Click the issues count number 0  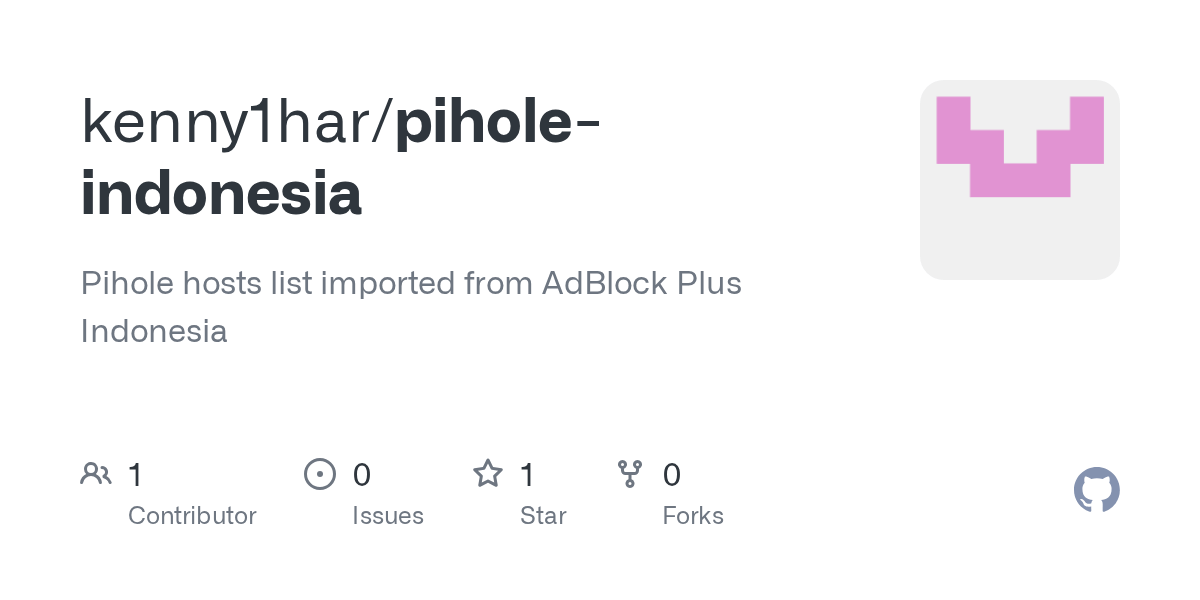(362, 475)
